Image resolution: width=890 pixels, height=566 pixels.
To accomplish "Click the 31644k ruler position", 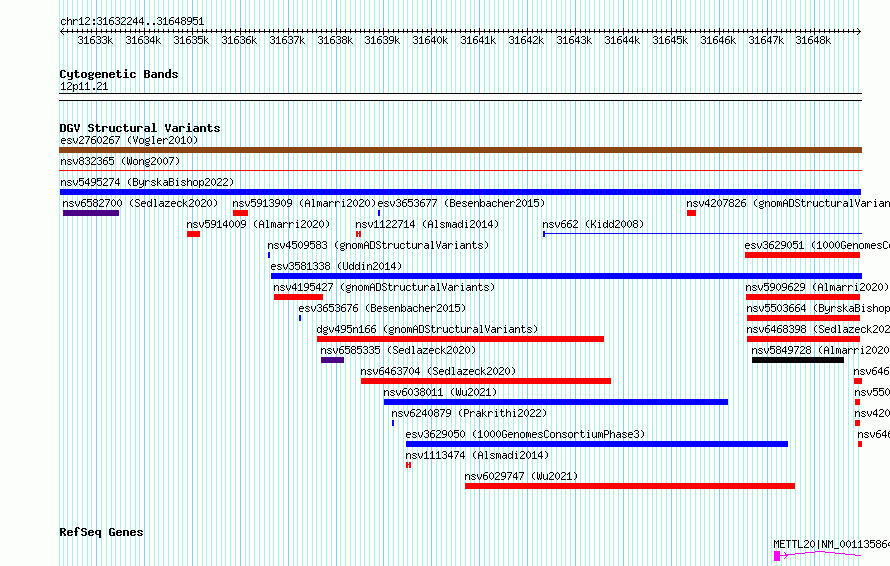I will [x=622, y=41].
